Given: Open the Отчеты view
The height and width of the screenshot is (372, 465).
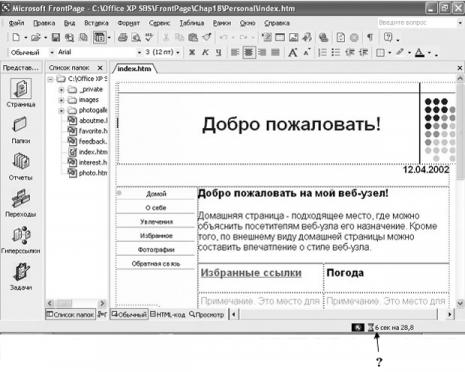Looking at the screenshot, I should pos(21,167).
